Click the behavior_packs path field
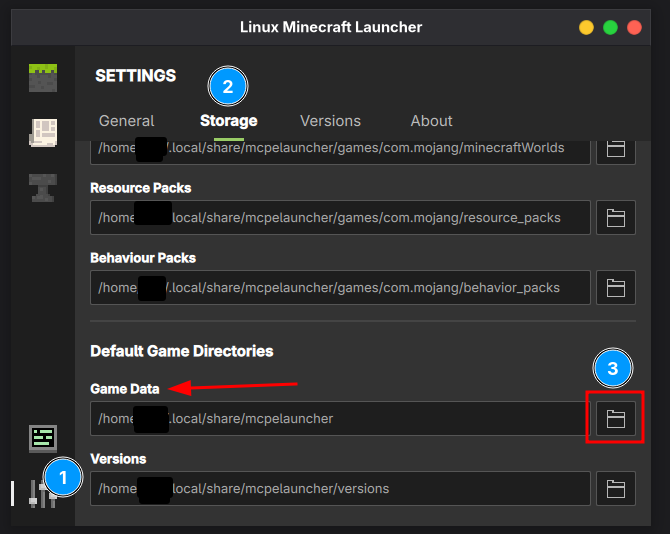The height and width of the screenshot is (534, 670). (x=340, y=288)
